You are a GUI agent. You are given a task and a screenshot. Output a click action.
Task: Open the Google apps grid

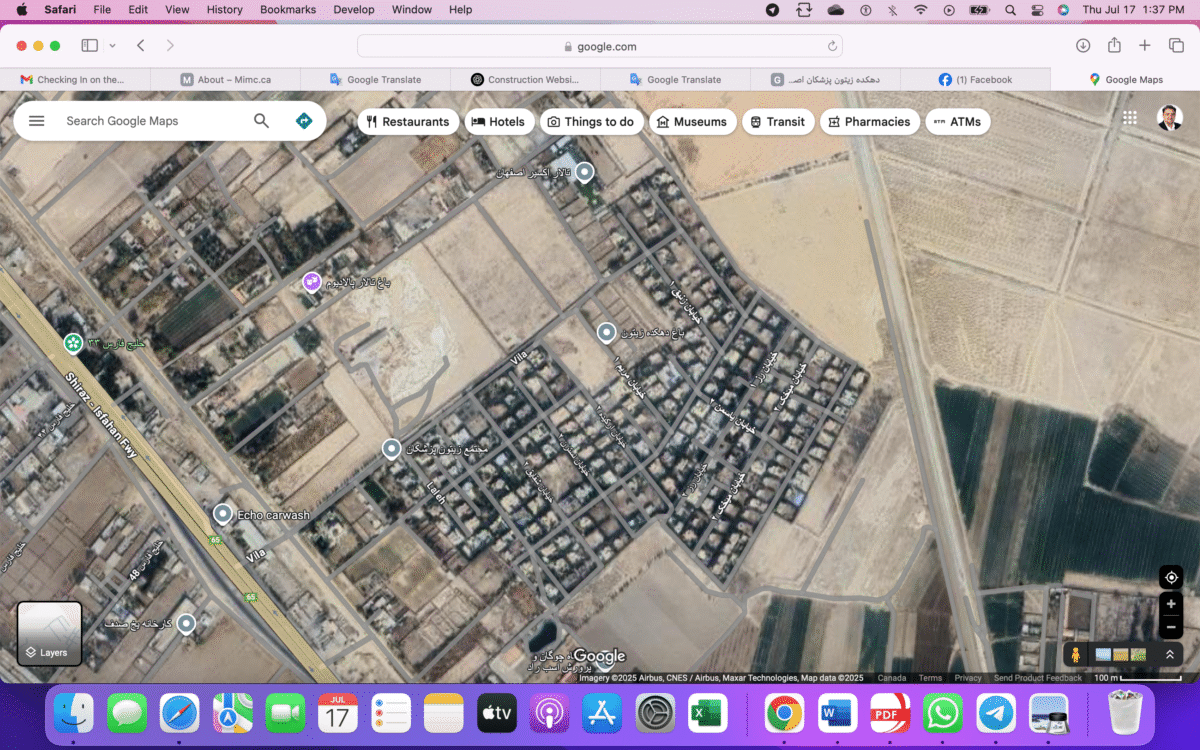click(1130, 118)
